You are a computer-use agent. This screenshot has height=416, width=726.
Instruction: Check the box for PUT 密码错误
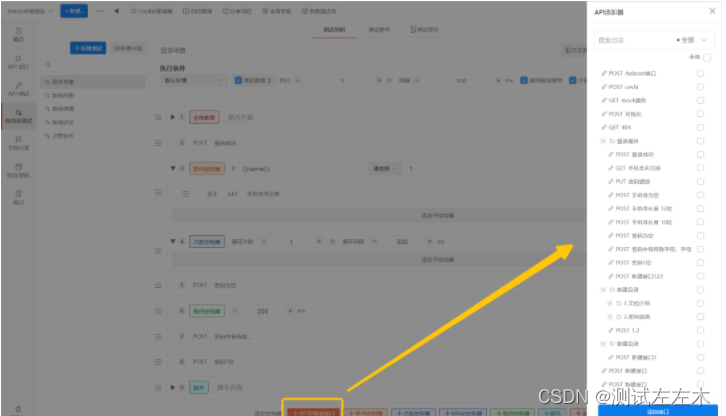point(701,182)
